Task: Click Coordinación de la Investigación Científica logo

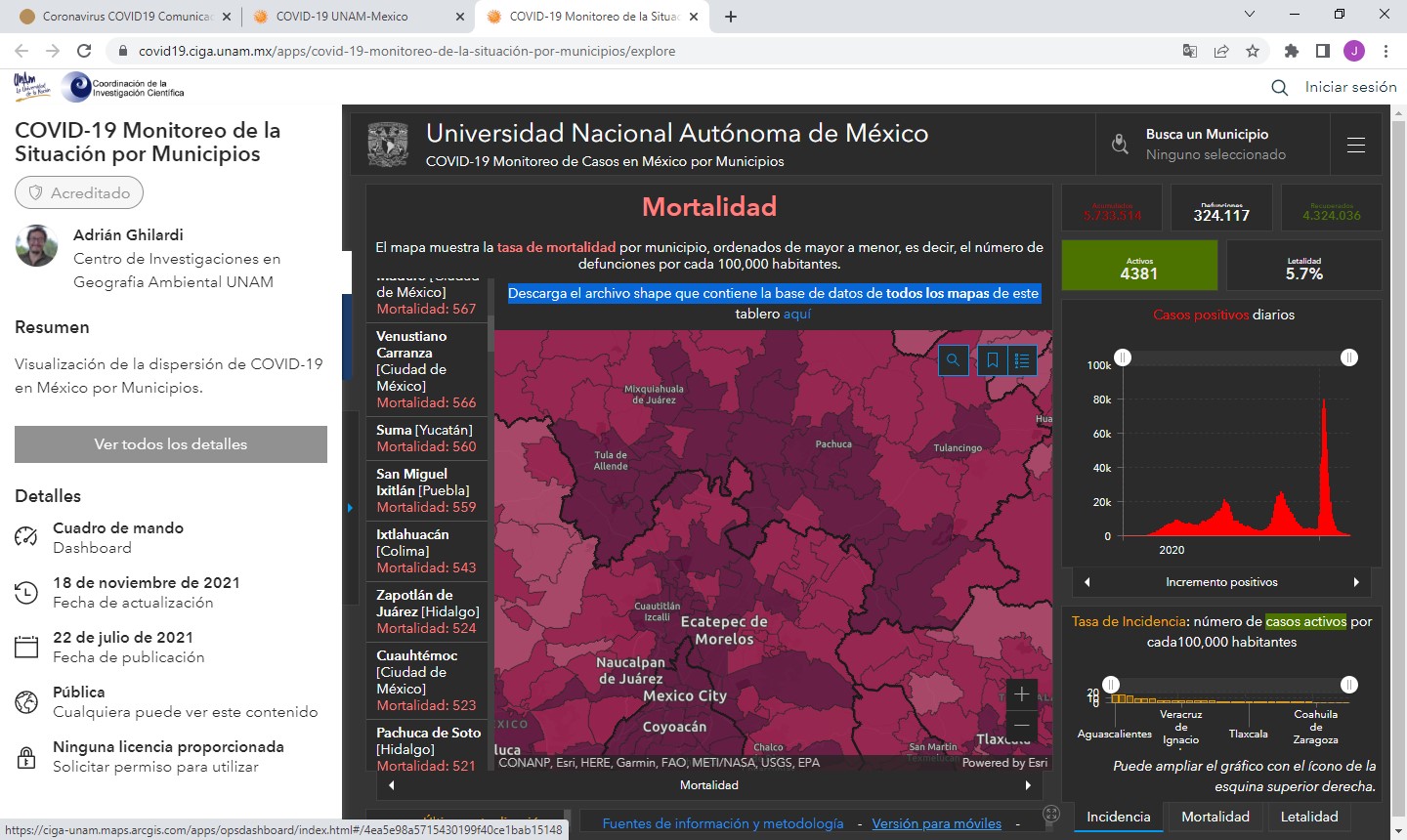Action: 122,87
